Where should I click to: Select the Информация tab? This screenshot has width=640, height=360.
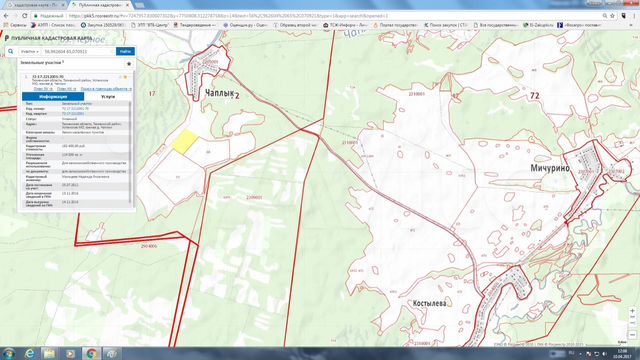(x=53, y=97)
